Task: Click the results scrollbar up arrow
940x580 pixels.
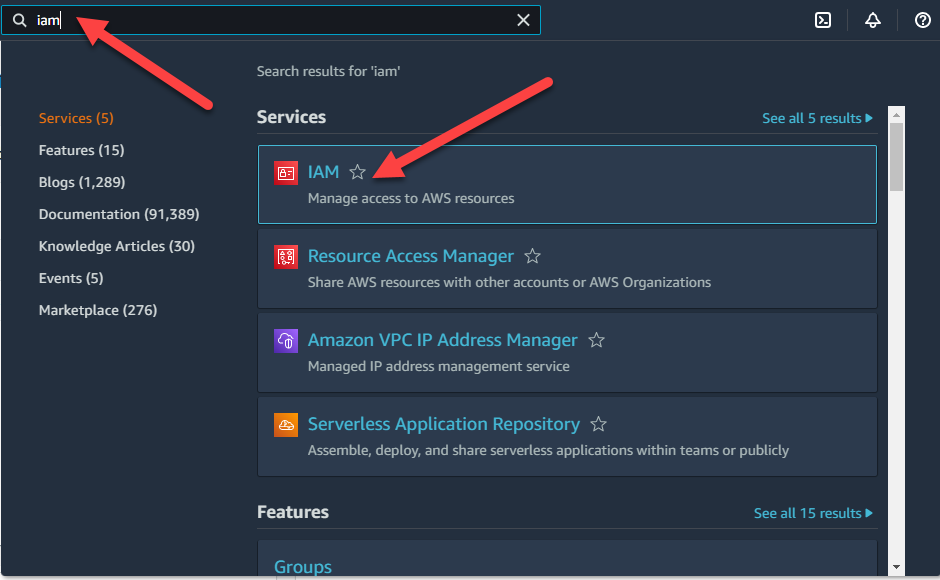Action: (x=896, y=115)
